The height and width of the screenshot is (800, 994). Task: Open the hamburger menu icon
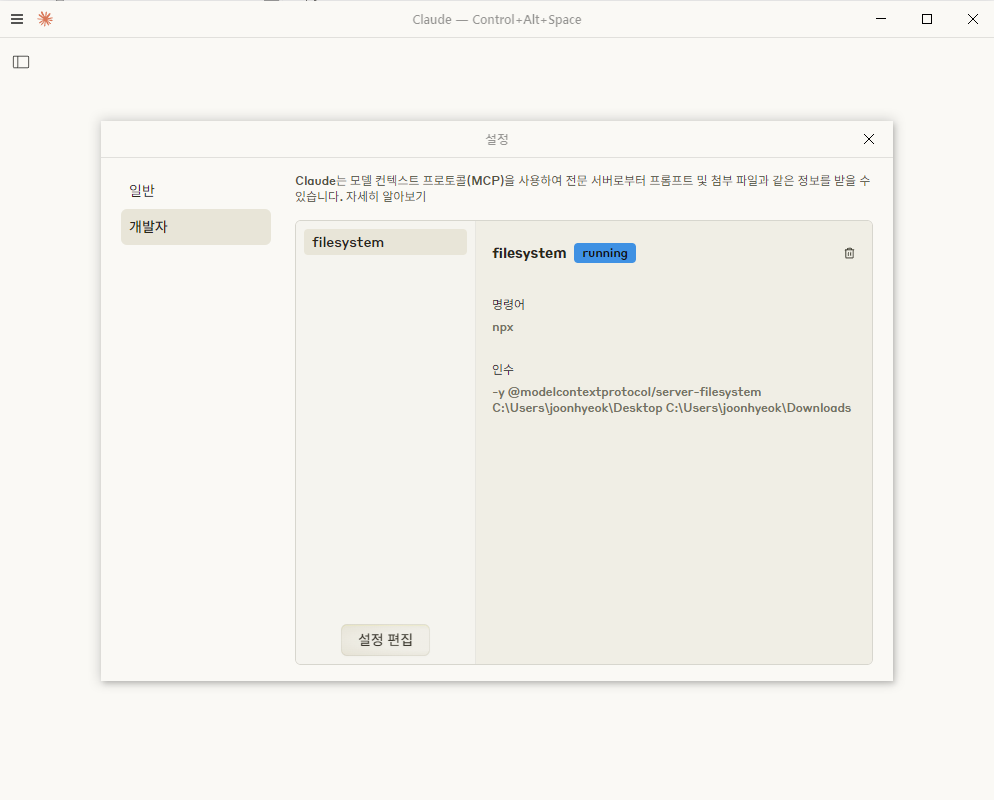coord(17,19)
